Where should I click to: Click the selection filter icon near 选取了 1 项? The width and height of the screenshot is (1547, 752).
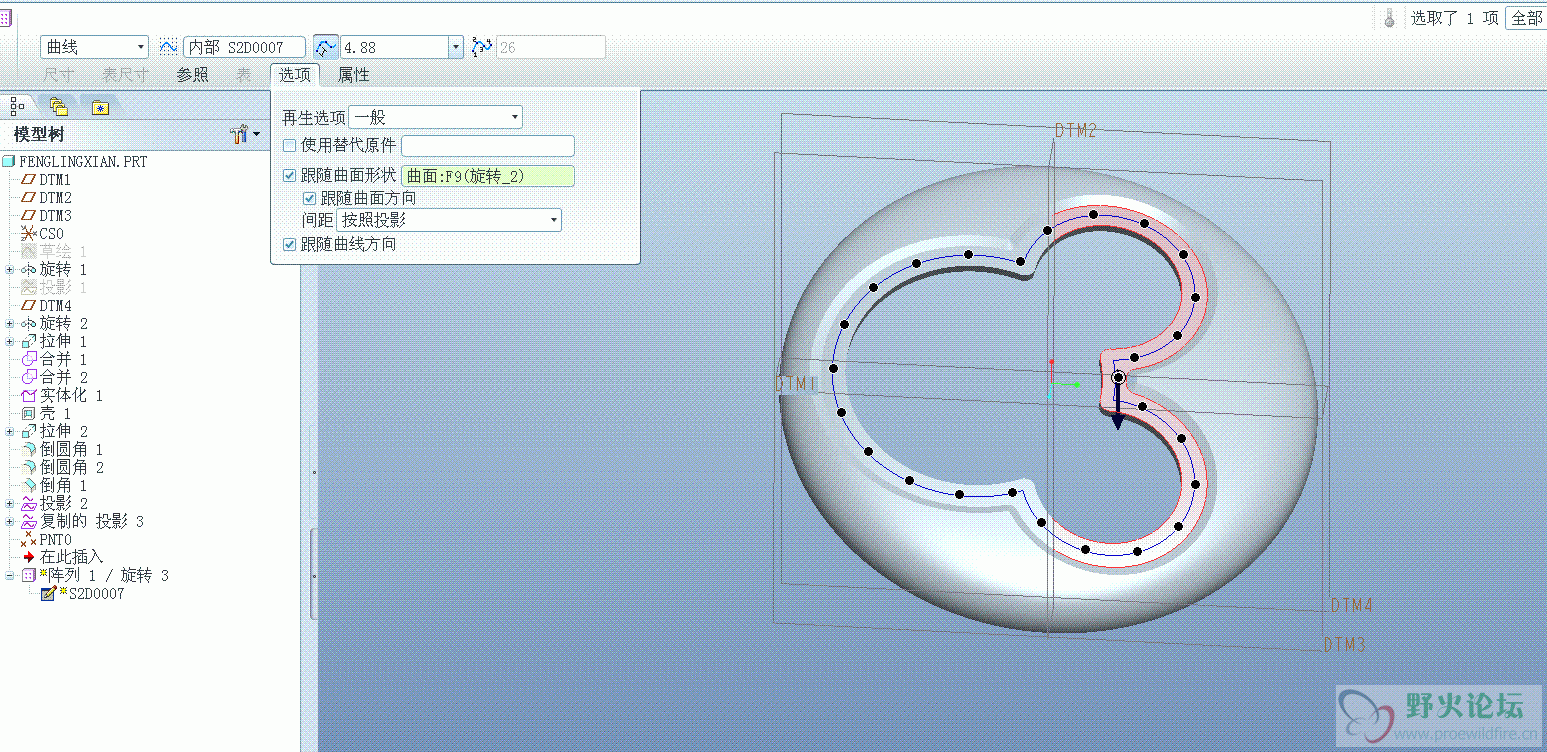(x=1389, y=17)
